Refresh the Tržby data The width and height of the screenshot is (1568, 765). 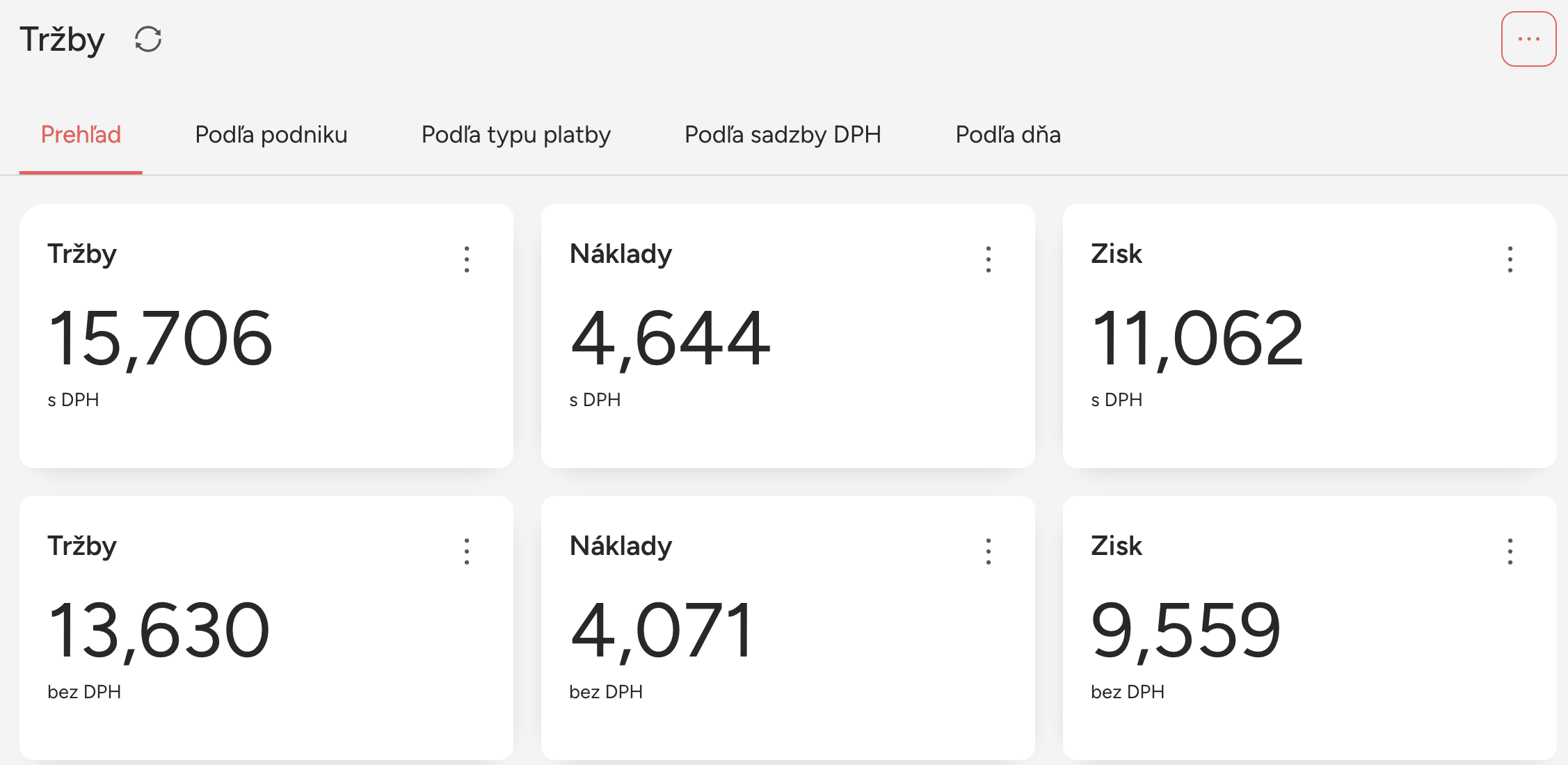(x=148, y=39)
